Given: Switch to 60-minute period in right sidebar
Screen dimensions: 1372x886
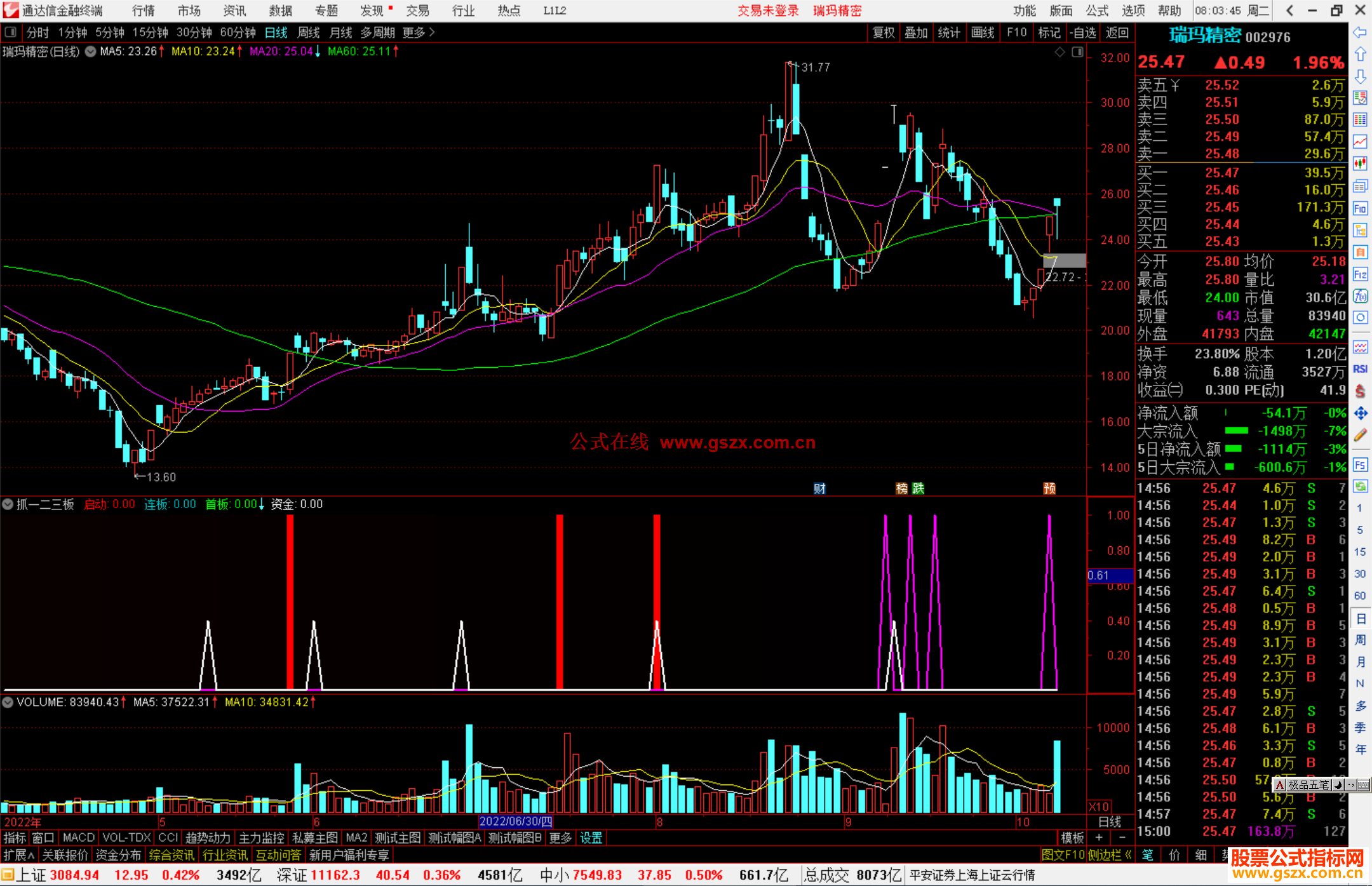Looking at the screenshot, I should pos(1359,596).
